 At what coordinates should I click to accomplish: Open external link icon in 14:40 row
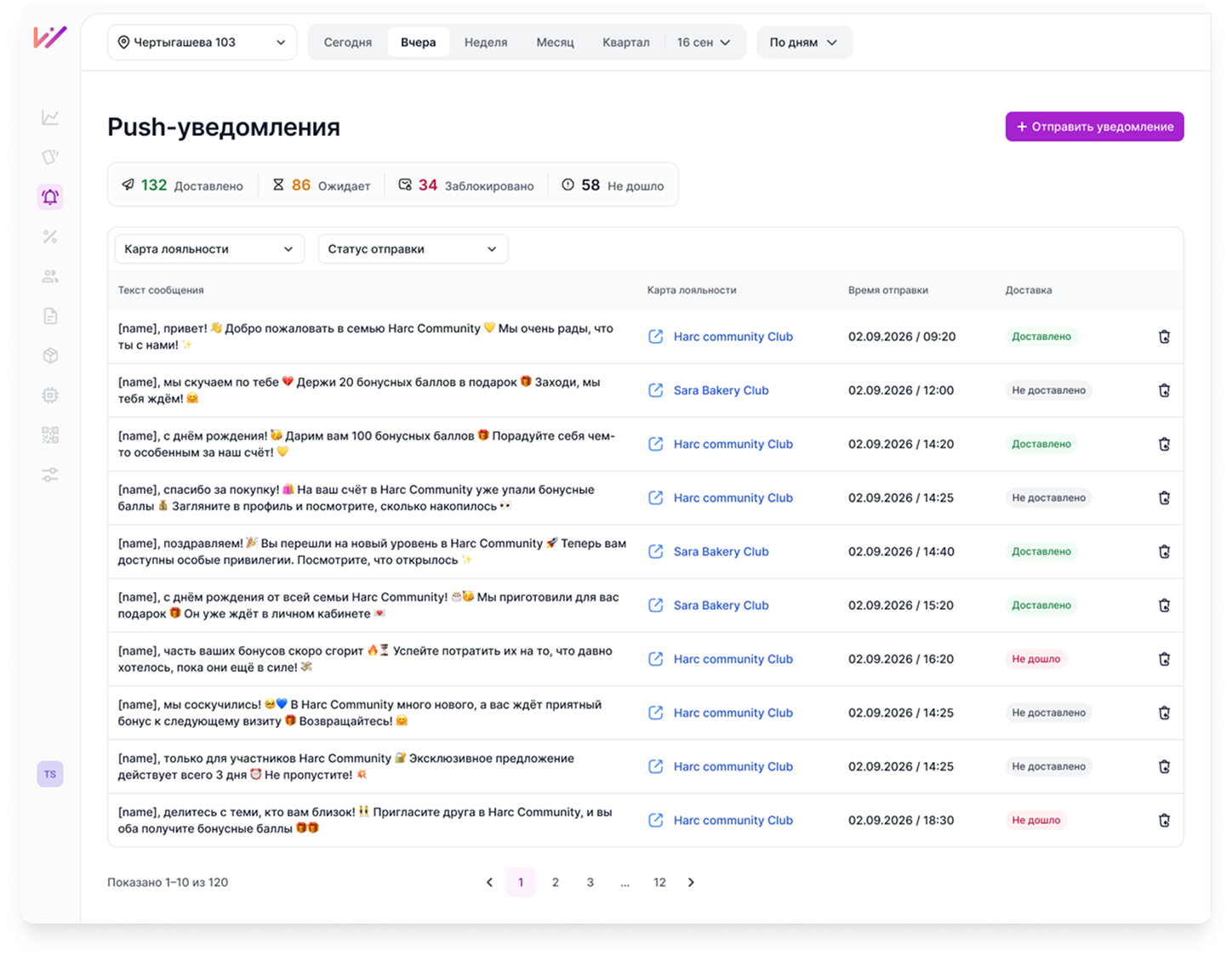(655, 551)
